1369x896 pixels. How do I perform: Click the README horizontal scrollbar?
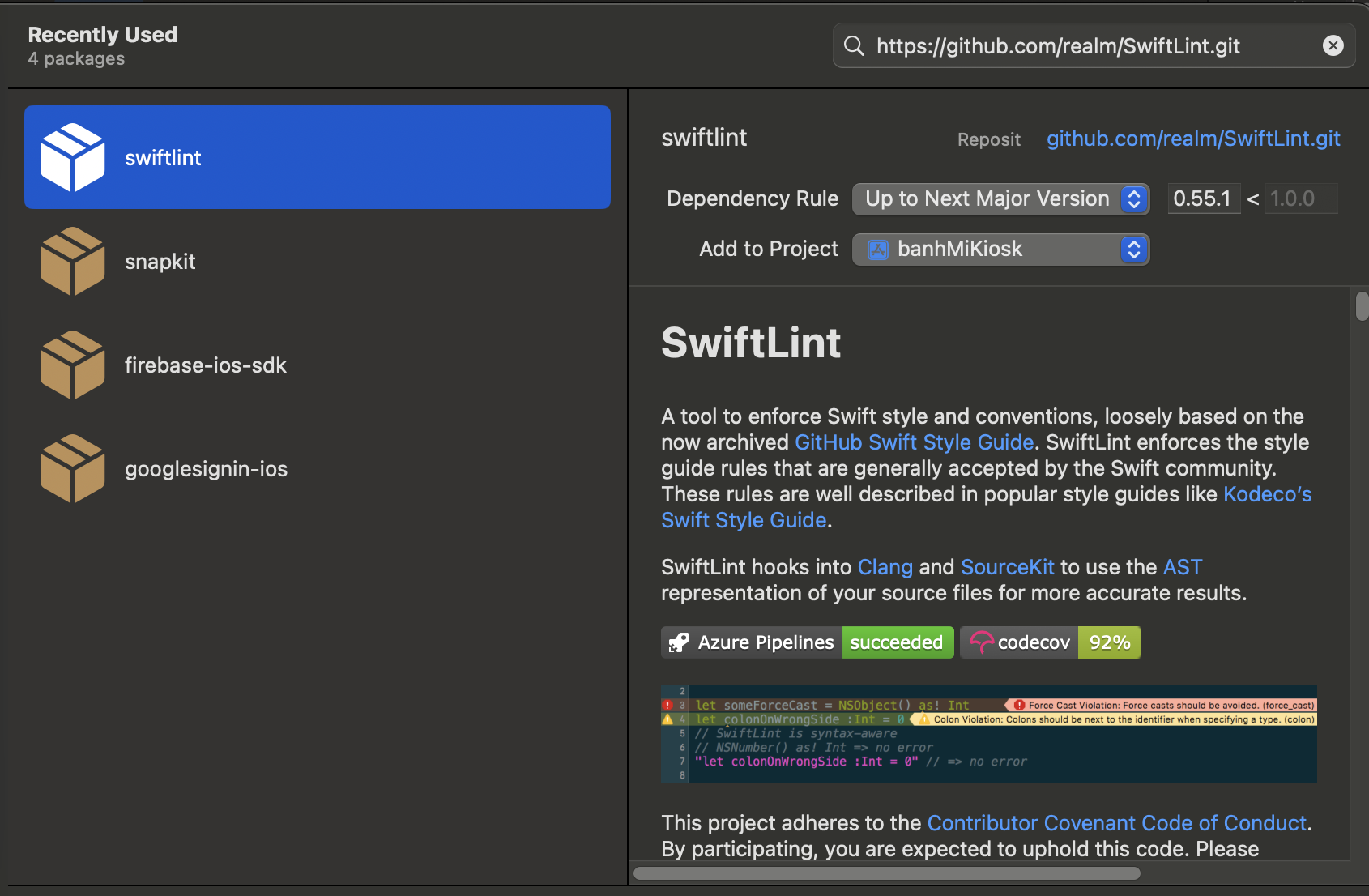coord(887,873)
